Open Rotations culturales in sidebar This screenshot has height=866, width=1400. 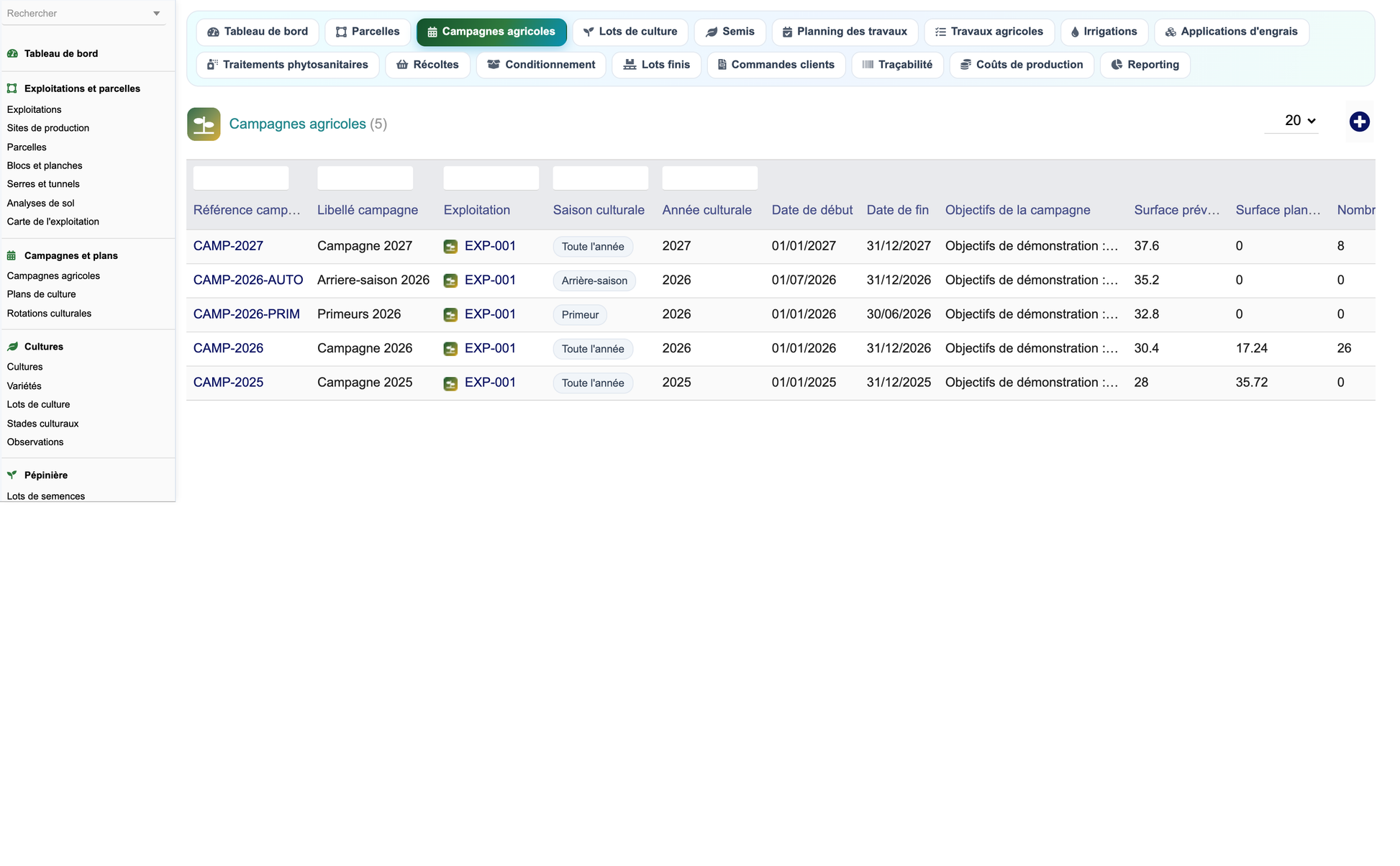pyautogui.click(x=49, y=313)
